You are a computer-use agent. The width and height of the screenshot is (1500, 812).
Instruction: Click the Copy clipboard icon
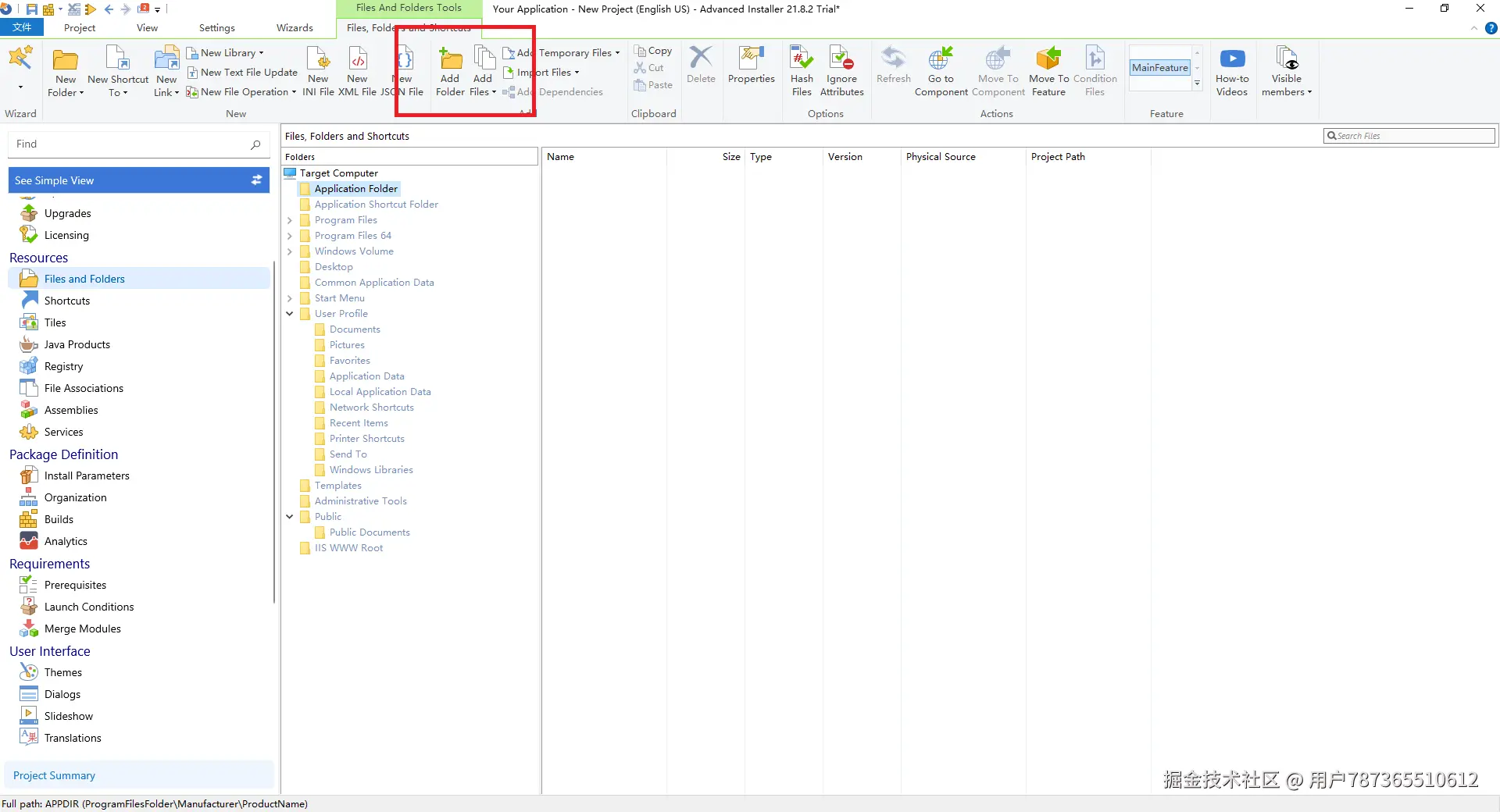pos(653,51)
